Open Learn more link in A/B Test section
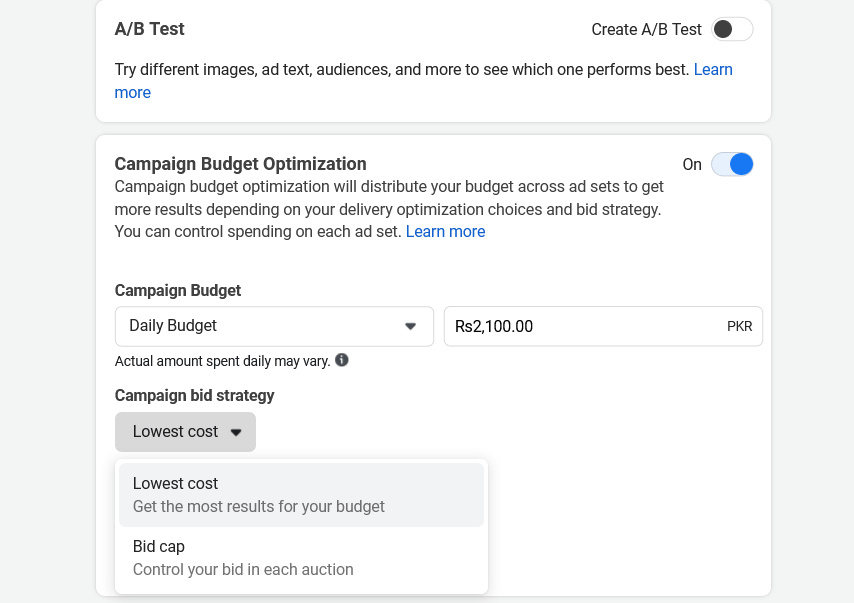Viewport: 854px width, 603px height. click(713, 70)
